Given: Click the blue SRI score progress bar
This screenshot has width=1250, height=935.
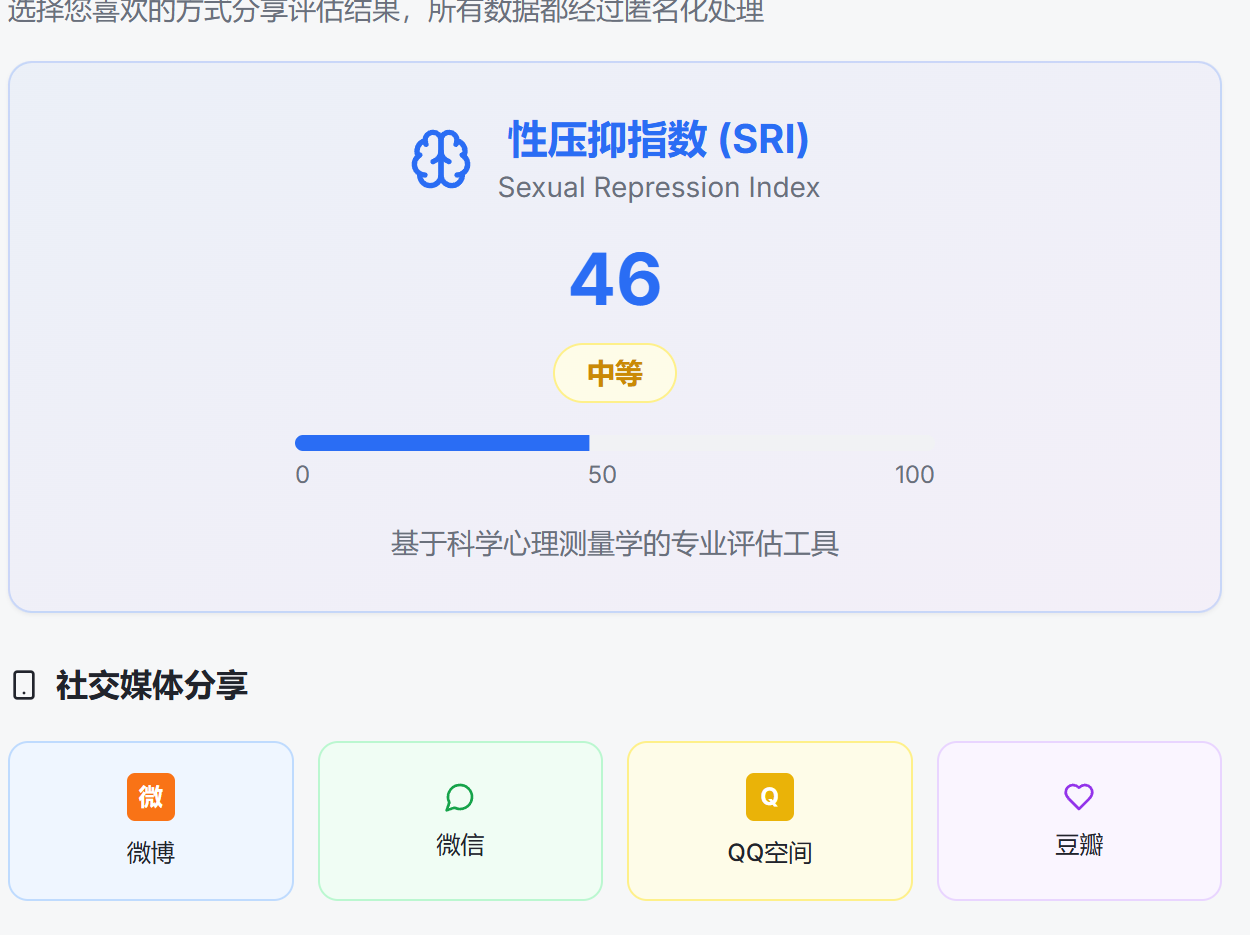Looking at the screenshot, I should [x=615, y=443].
